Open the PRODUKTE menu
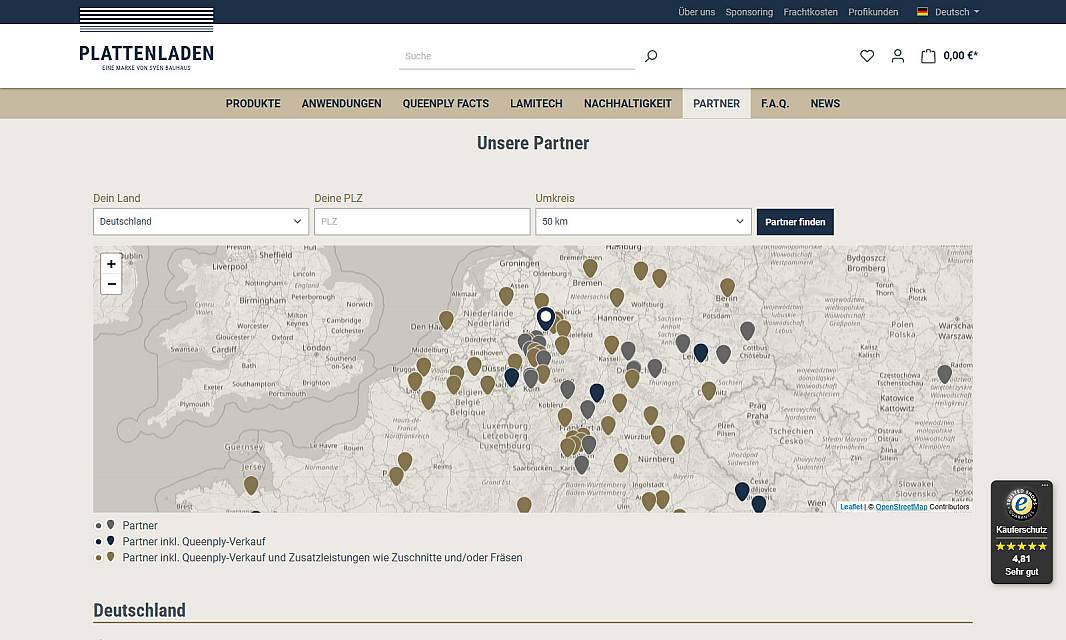This screenshot has width=1066, height=640. (253, 103)
